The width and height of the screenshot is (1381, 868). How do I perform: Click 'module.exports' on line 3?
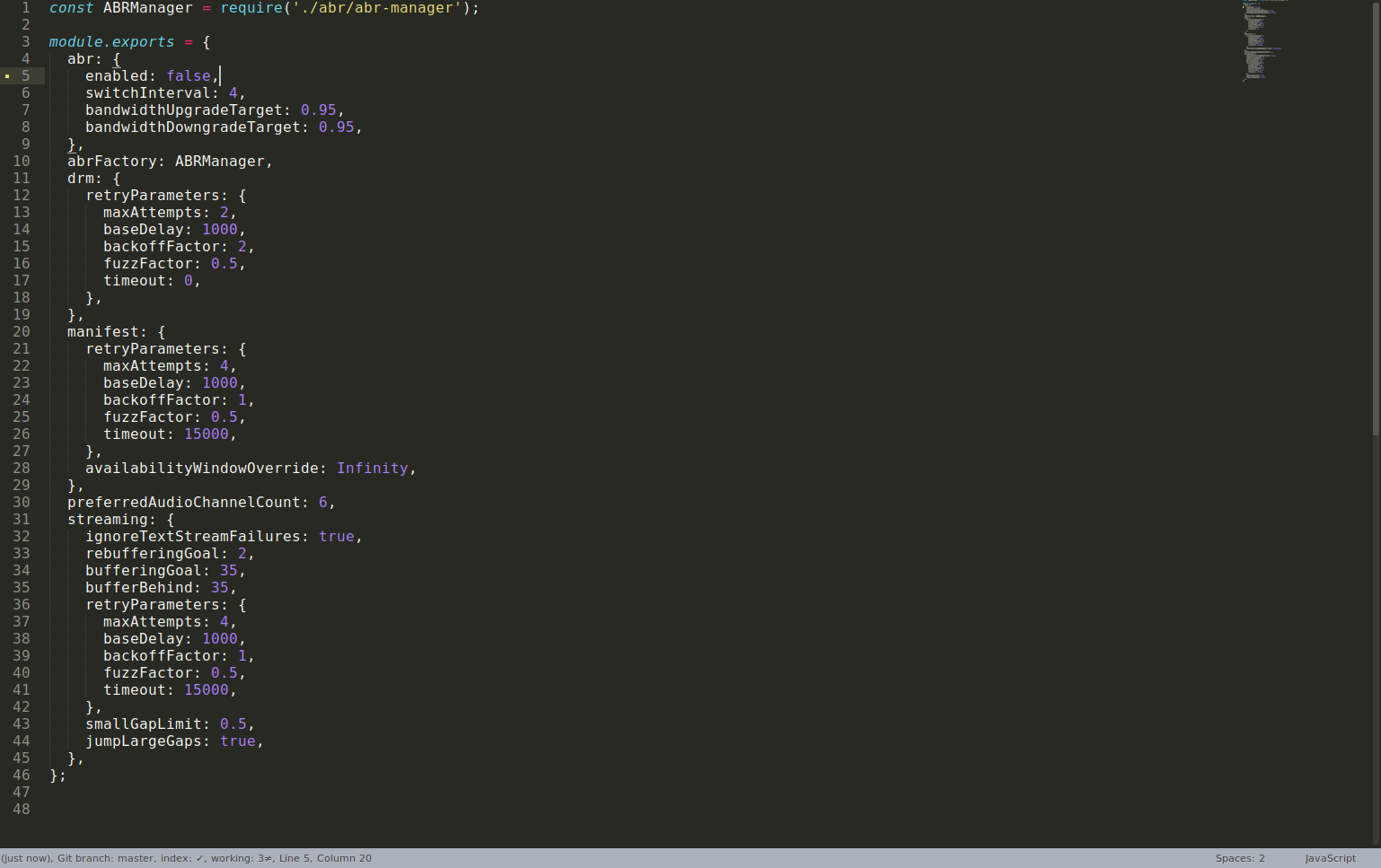(x=111, y=42)
